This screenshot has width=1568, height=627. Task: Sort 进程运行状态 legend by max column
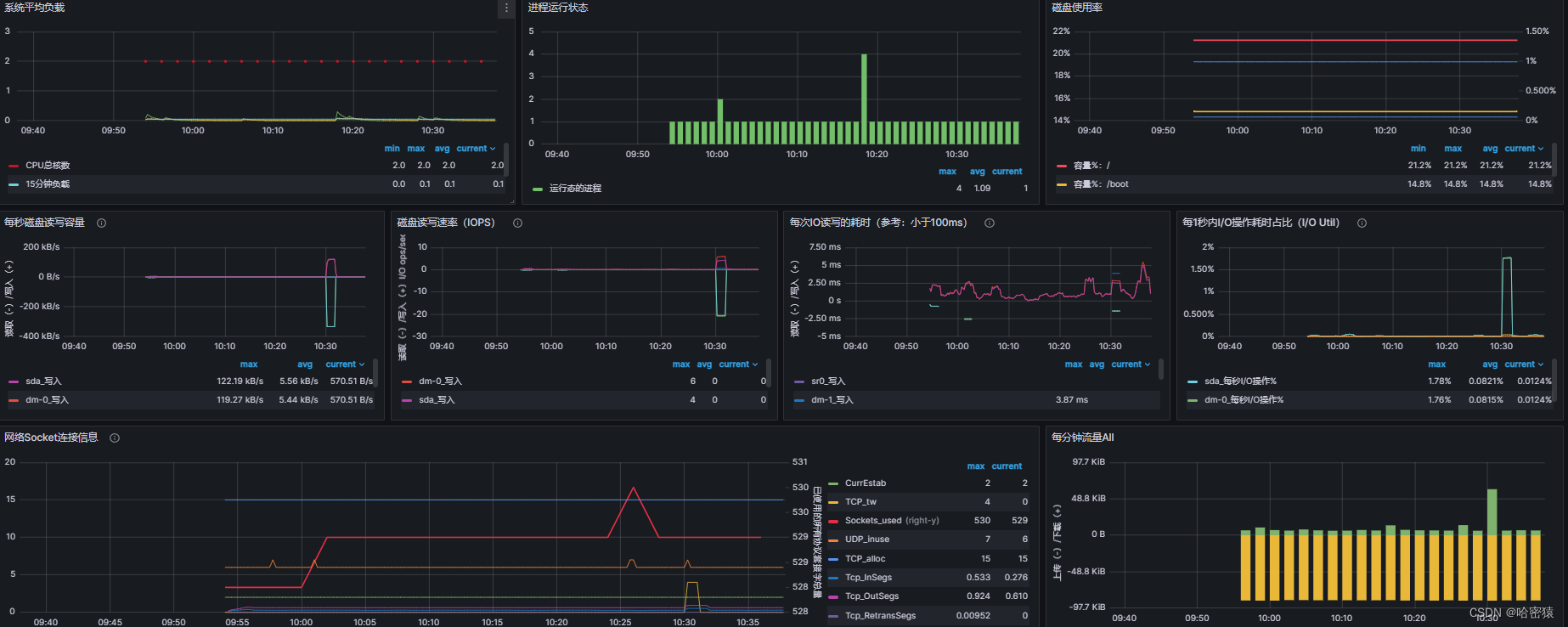947,172
